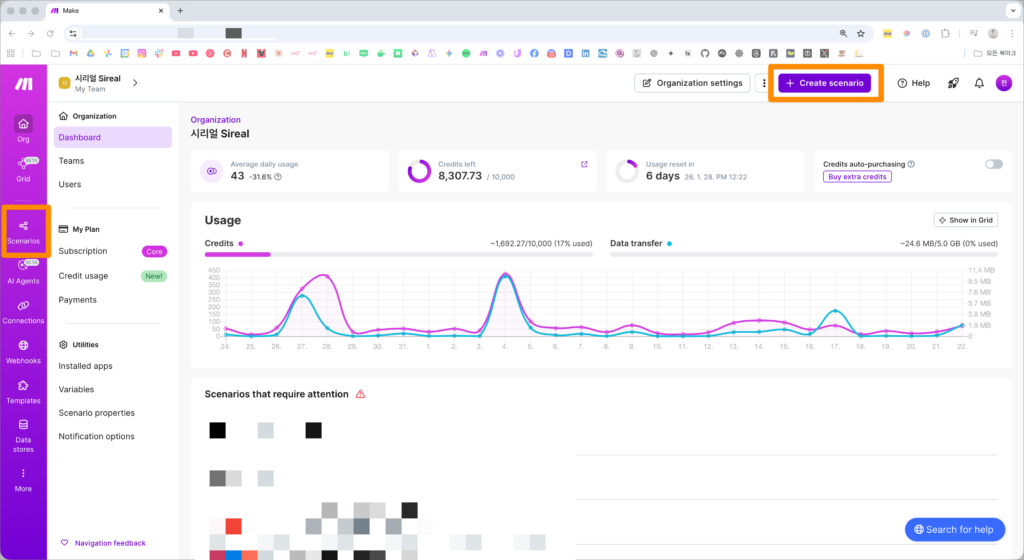The height and width of the screenshot is (560, 1024).
Task: Click Buy extra credits button
Action: [x=857, y=177]
